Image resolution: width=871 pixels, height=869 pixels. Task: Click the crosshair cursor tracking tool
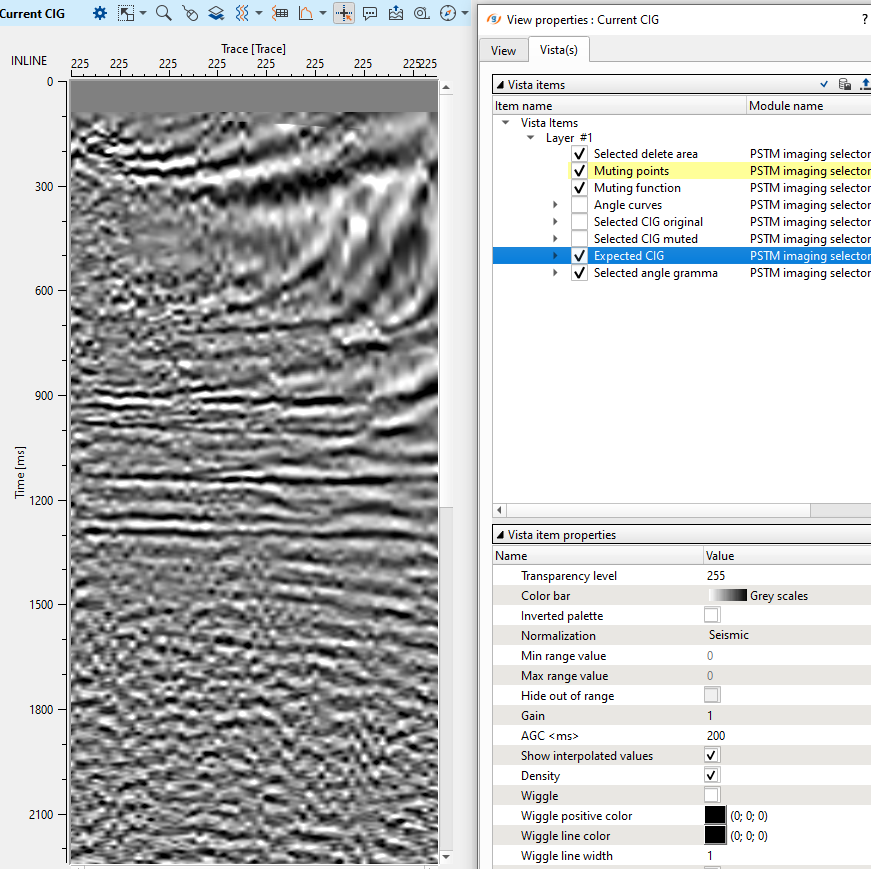click(344, 13)
